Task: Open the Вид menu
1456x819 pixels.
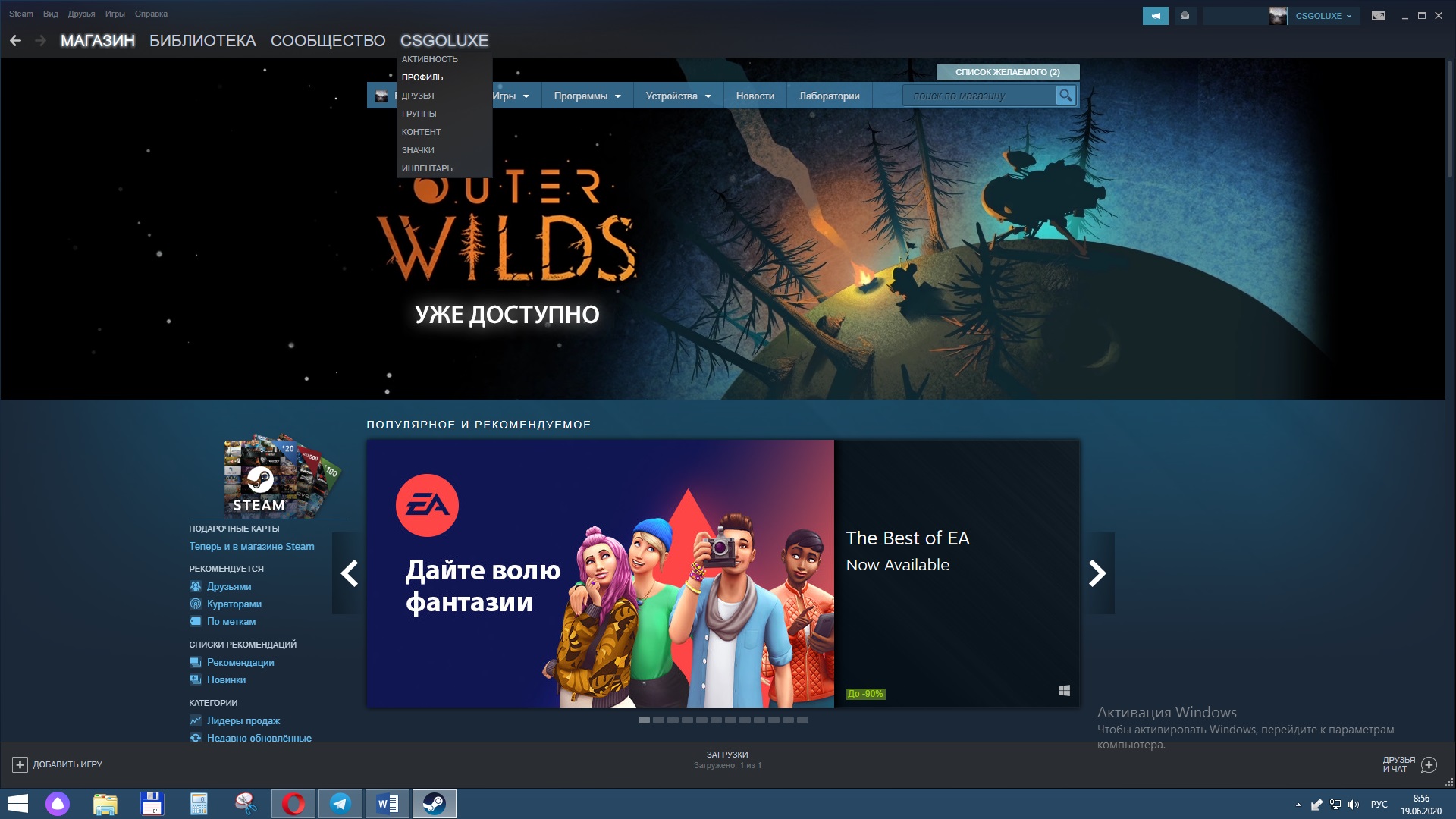Action: coord(51,14)
